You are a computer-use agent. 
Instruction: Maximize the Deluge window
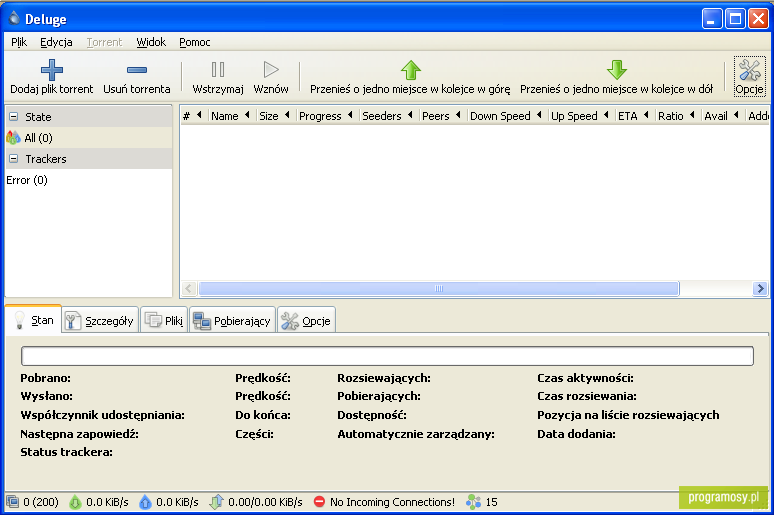tap(735, 19)
